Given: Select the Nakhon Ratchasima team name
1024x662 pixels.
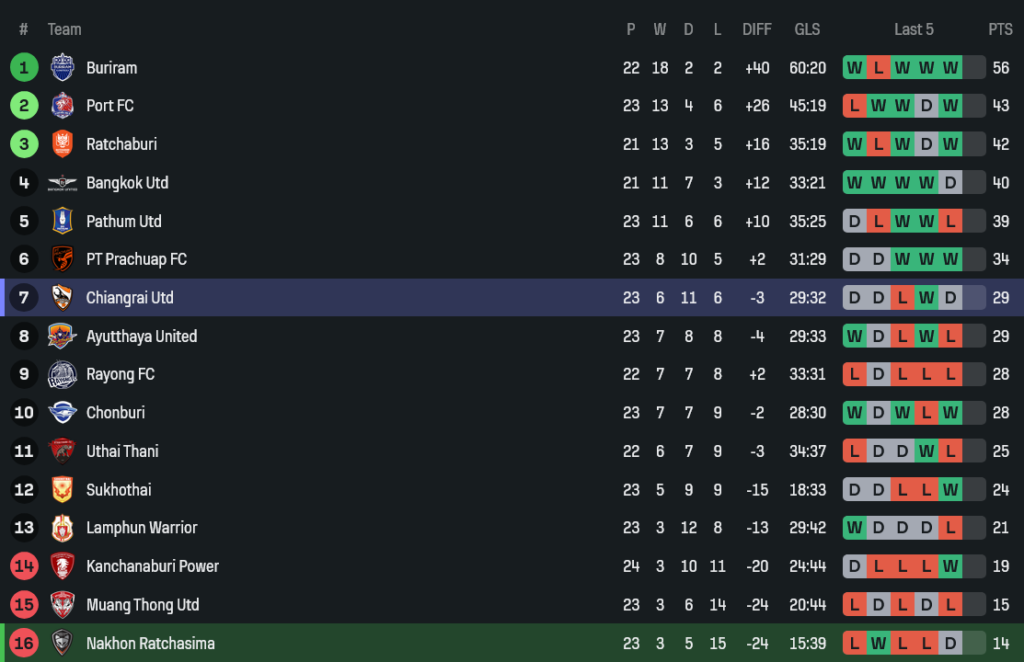Looking at the screenshot, I should tap(150, 643).
